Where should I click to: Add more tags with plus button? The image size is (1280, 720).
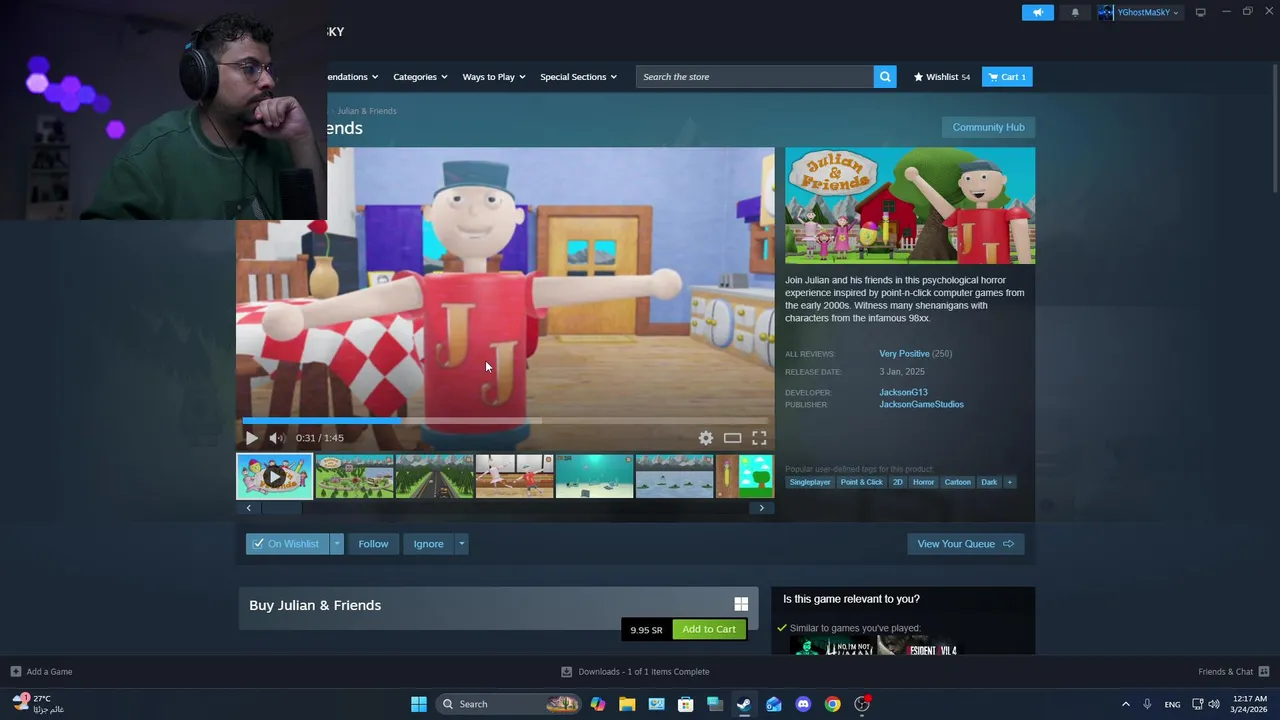pos(1010,482)
